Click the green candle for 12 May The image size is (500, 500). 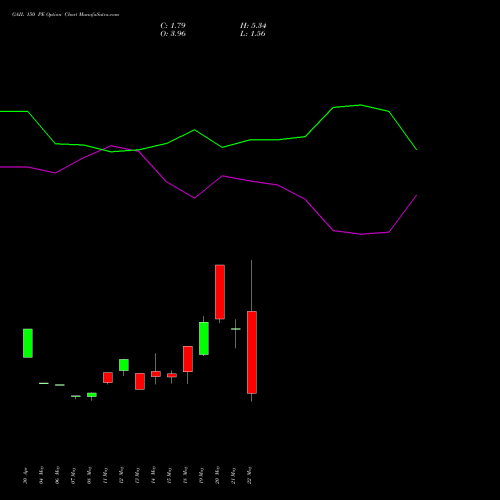point(124,365)
